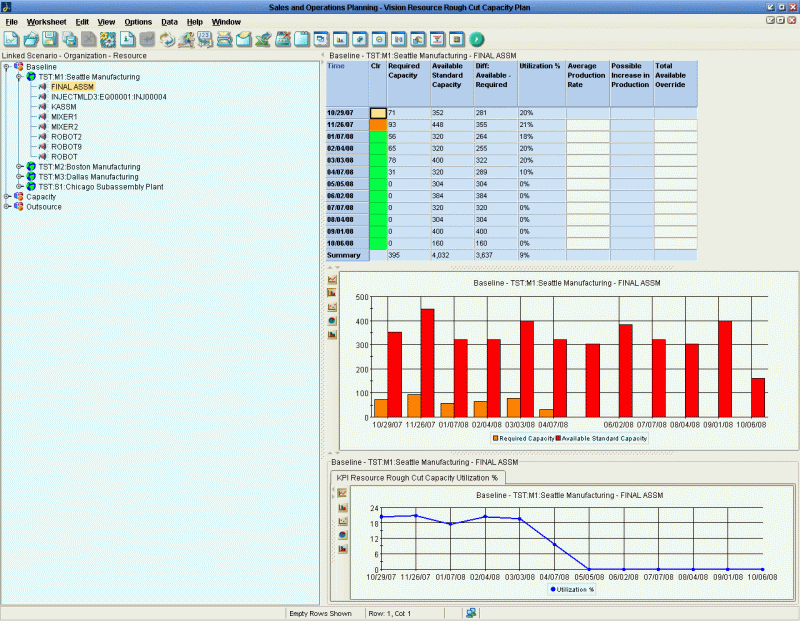Open the View menu
The height and width of the screenshot is (621, 800).
106,22
